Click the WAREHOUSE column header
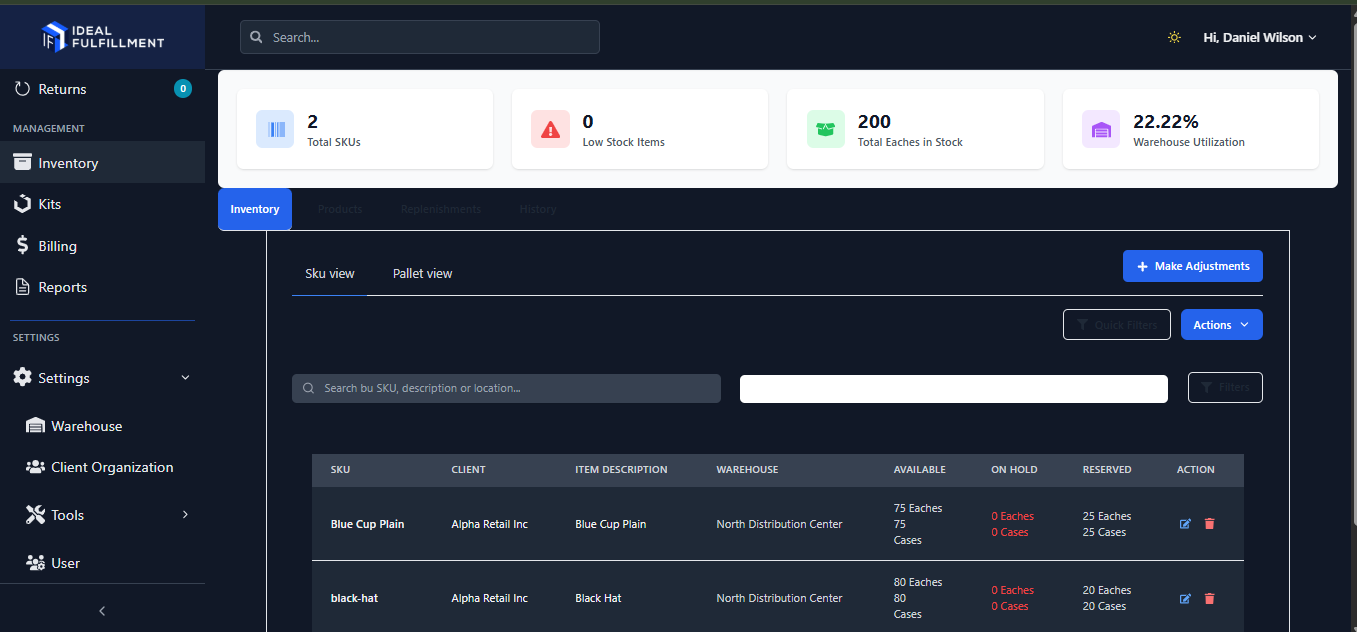This screenshot has height=632, width=1357. [x=747, y=470]
